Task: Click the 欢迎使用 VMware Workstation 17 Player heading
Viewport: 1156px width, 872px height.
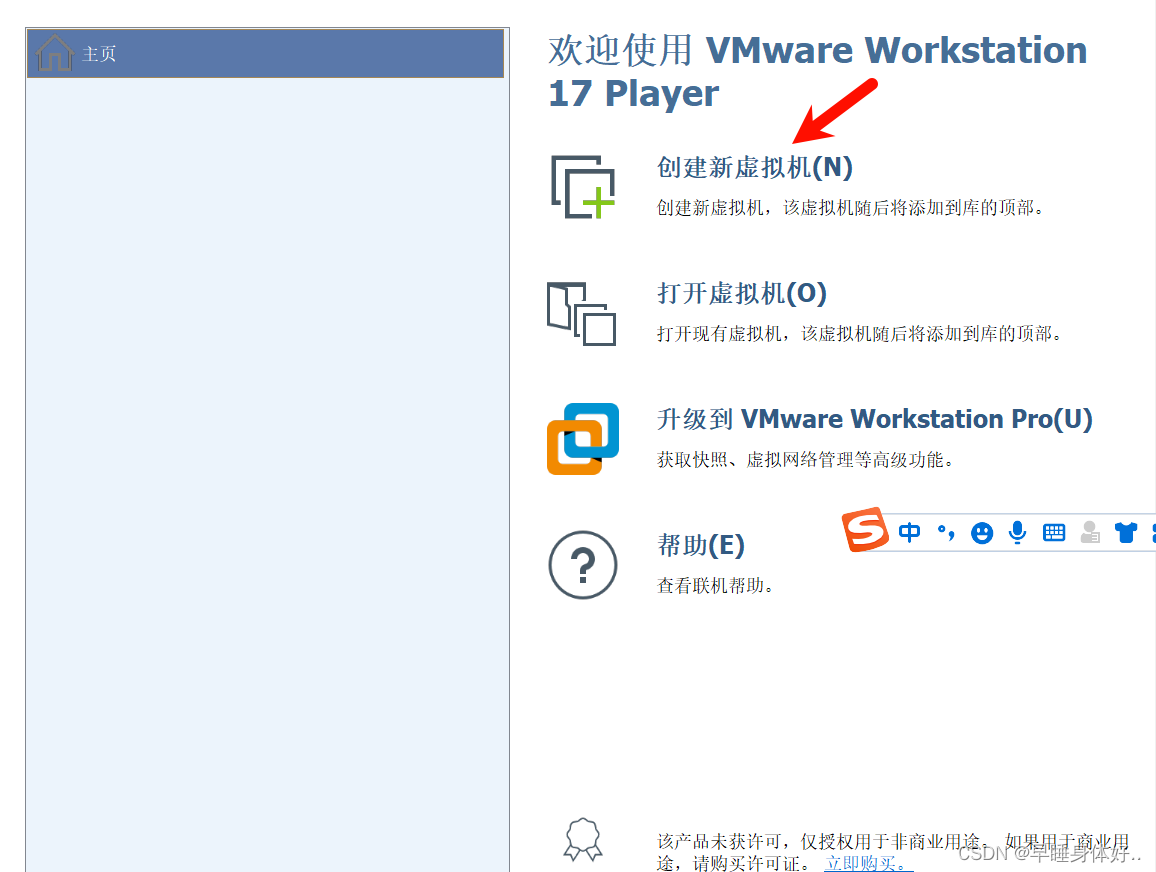Action: point(818,71)
